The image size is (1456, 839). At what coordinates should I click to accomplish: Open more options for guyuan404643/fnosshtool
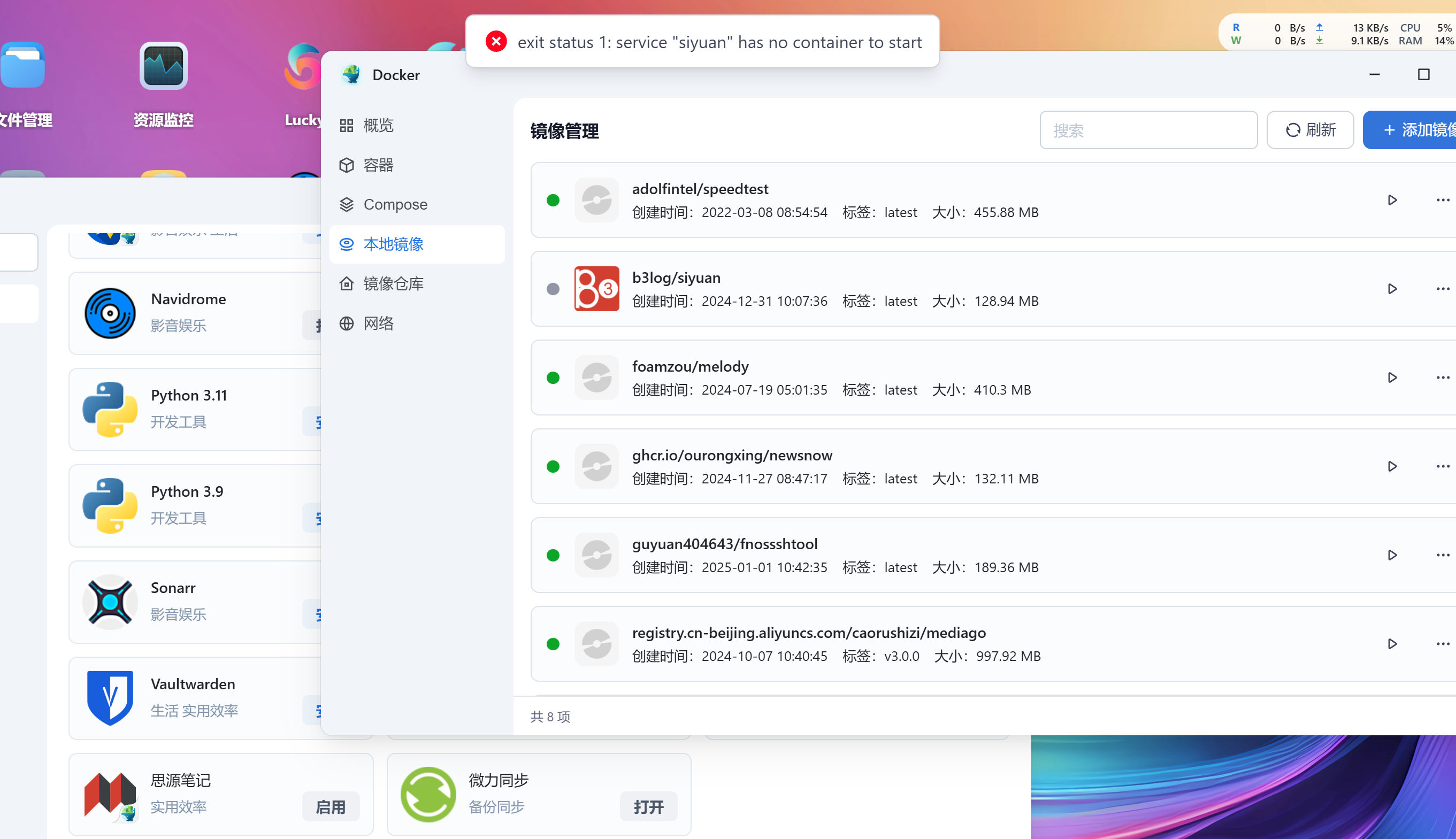(1443, 555)
